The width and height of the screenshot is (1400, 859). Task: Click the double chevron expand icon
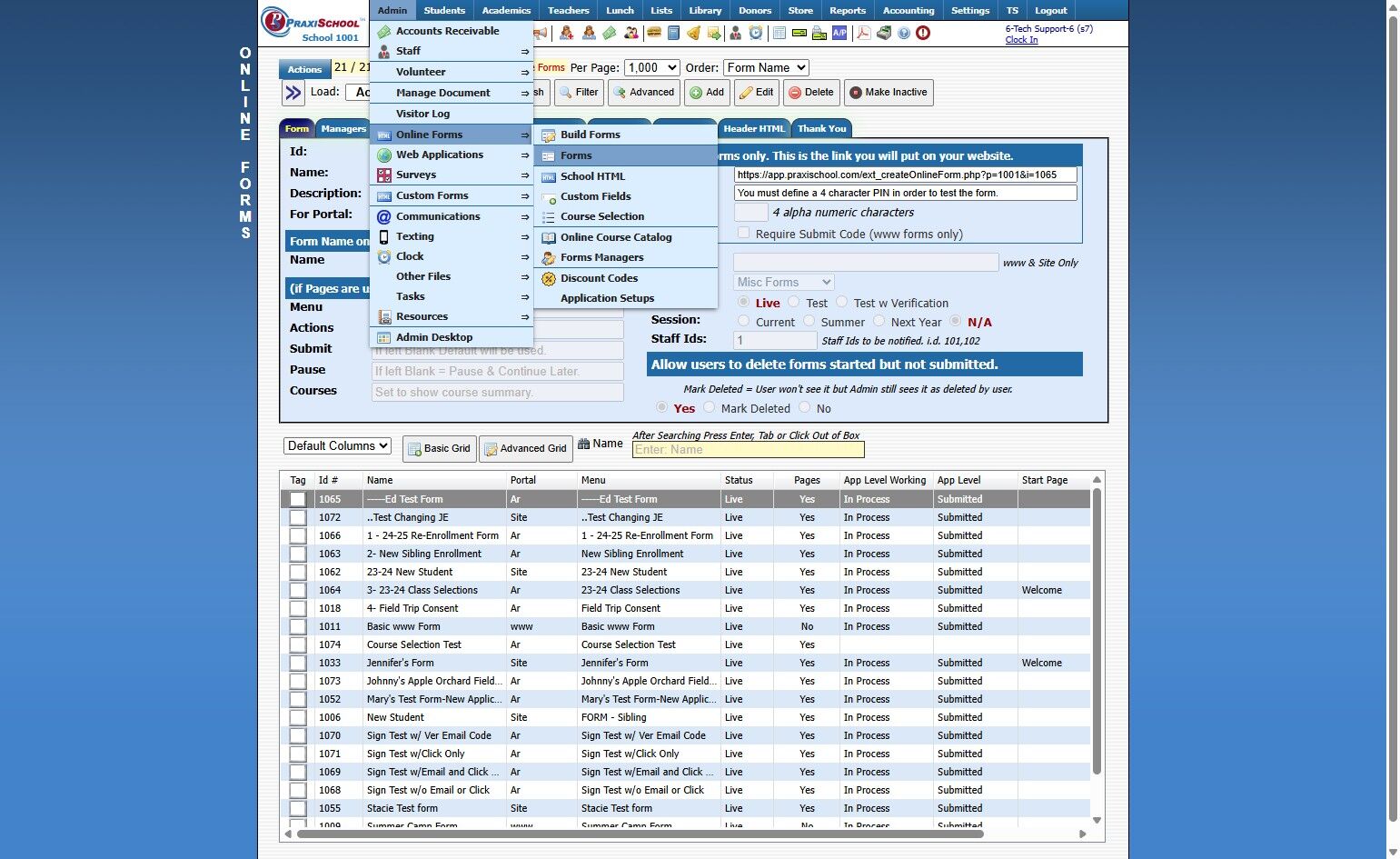[x=293, y=93]
